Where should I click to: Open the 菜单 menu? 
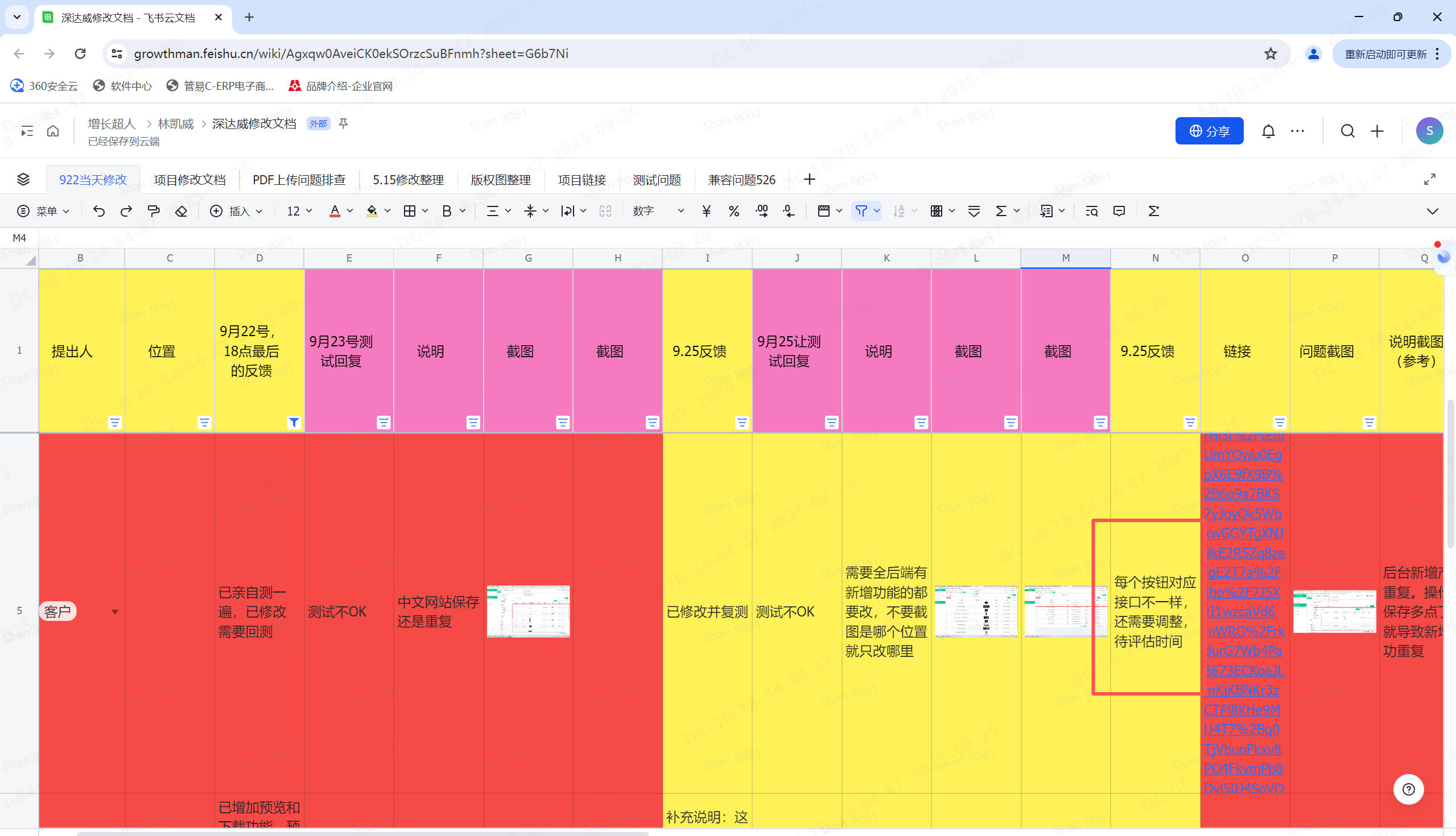[x=43, y=211]
